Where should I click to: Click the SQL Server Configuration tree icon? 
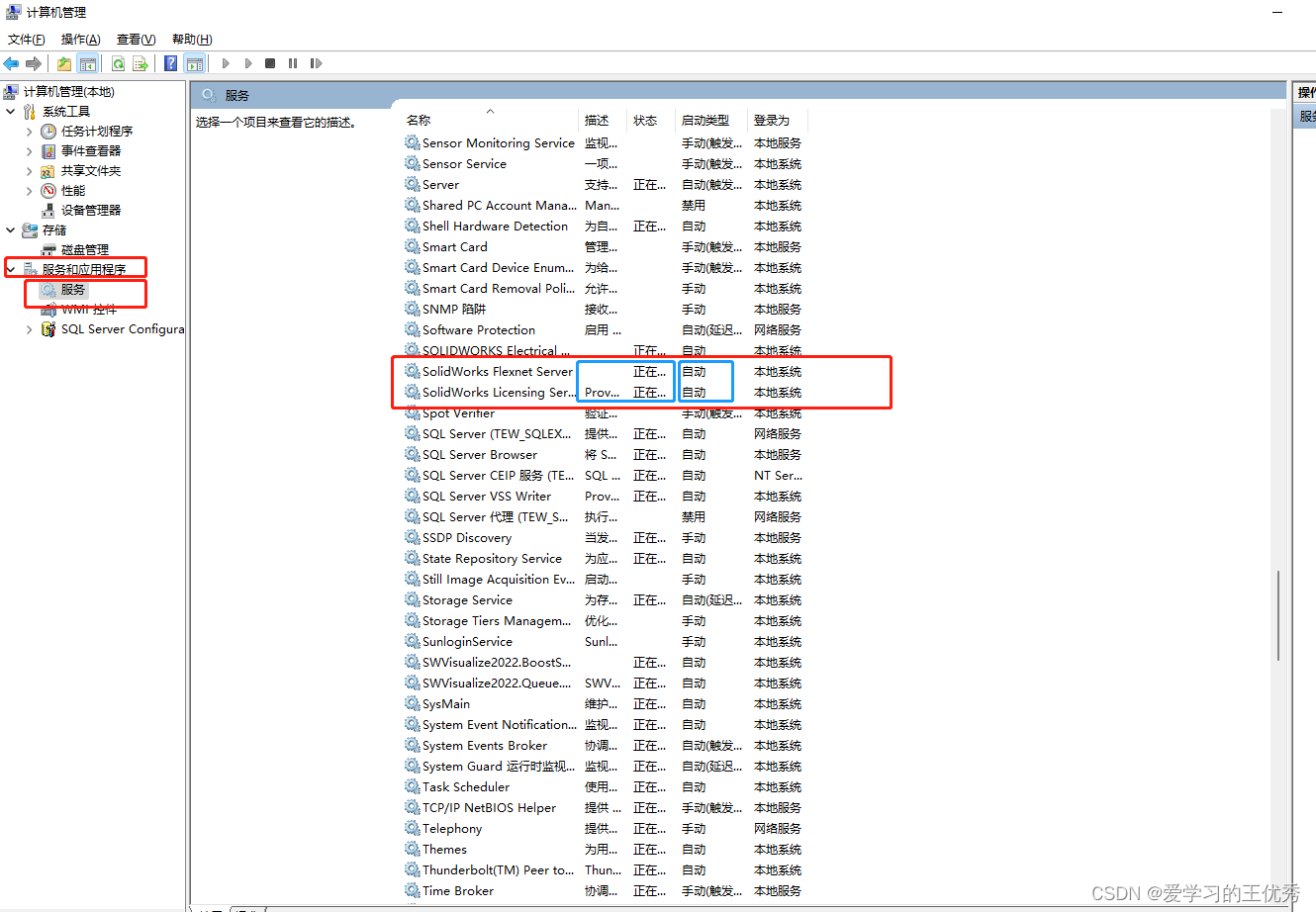(48, 329)
